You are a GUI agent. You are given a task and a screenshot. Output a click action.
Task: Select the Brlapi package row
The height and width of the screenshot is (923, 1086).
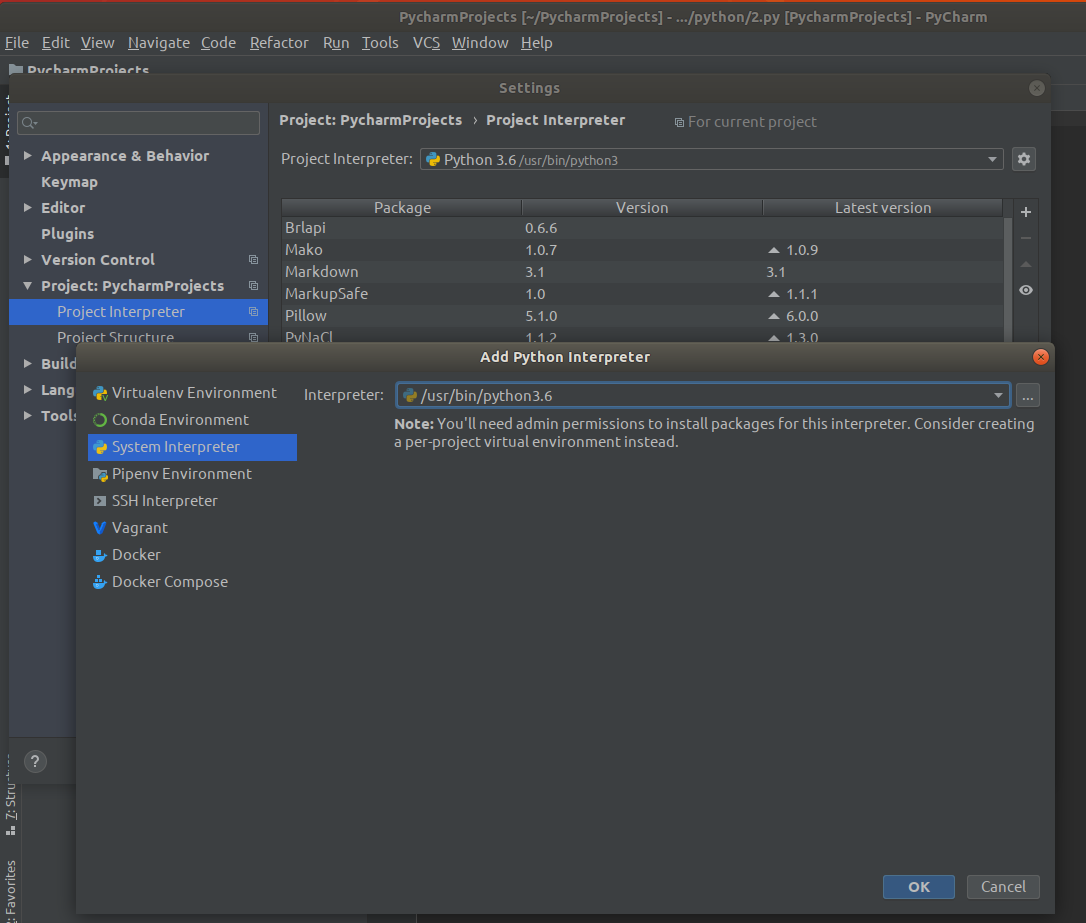[x=643, y=228]
